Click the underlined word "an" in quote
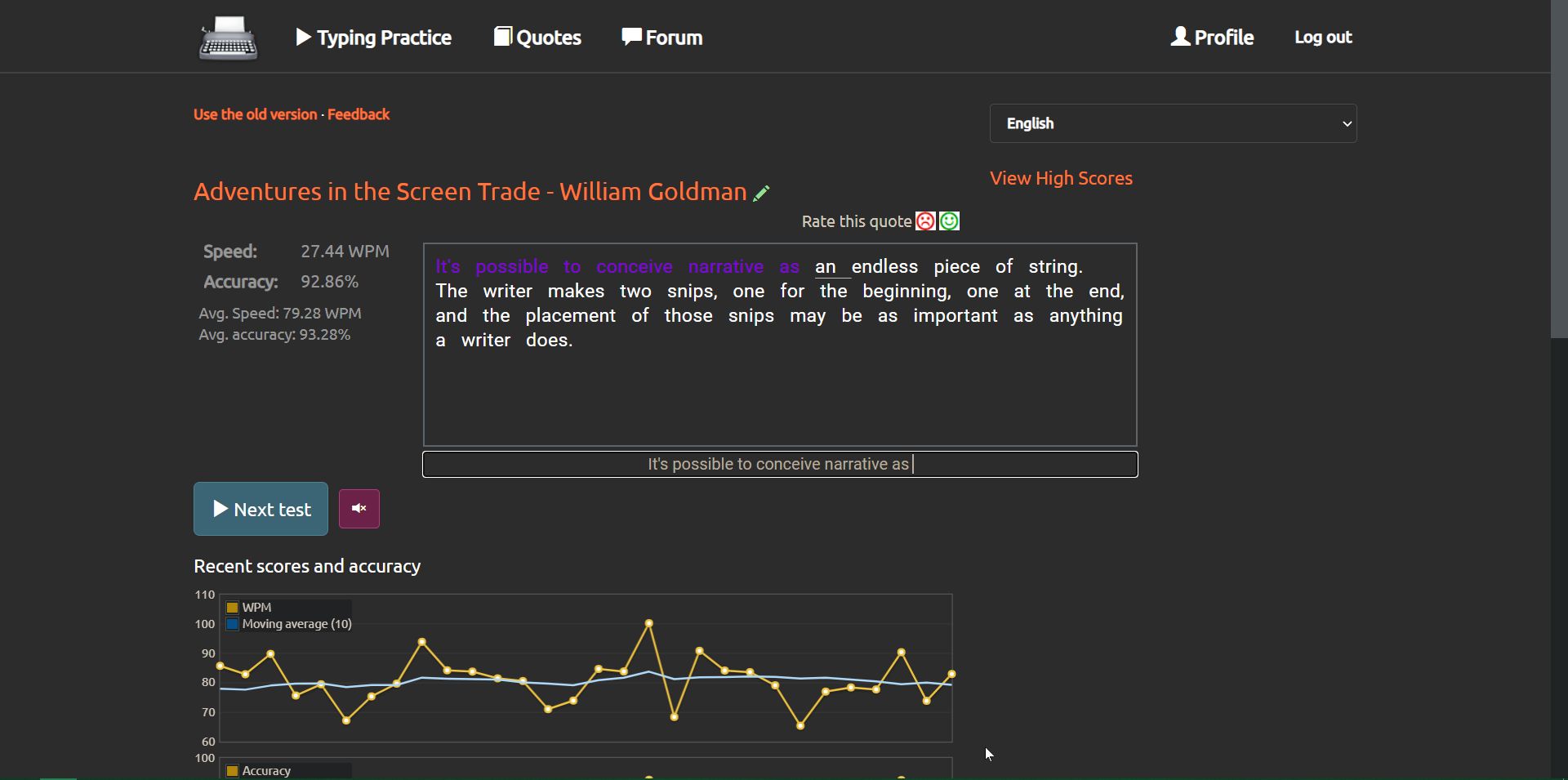The width and height of the screenshot is (1568, 780). (826, 267)
